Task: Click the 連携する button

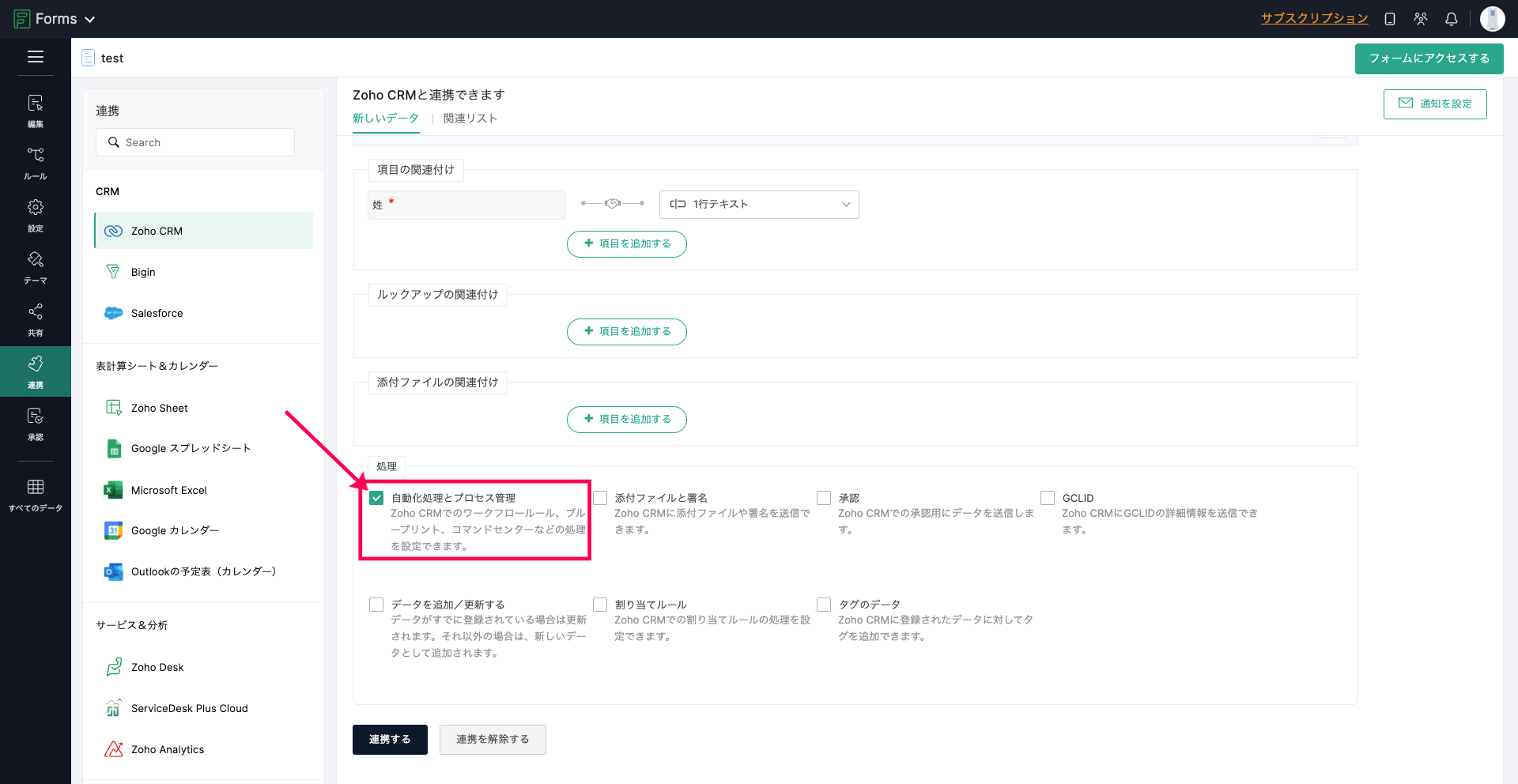Action: [x=390, y=740]
